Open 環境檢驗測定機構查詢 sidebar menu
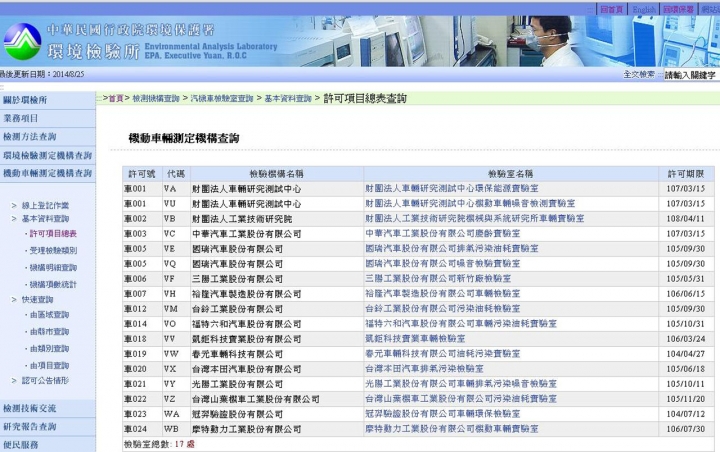The height and width of the screenshot is (452, 720). point(48,155)
